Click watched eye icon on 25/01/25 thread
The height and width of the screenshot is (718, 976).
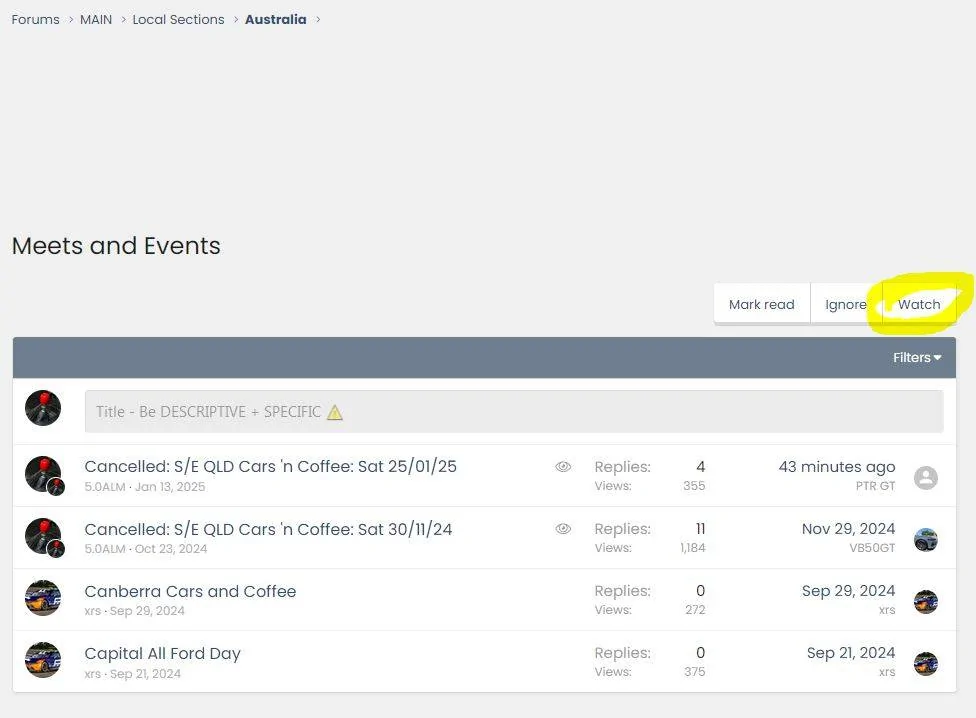pyautogui.click(x=563, y=467)
